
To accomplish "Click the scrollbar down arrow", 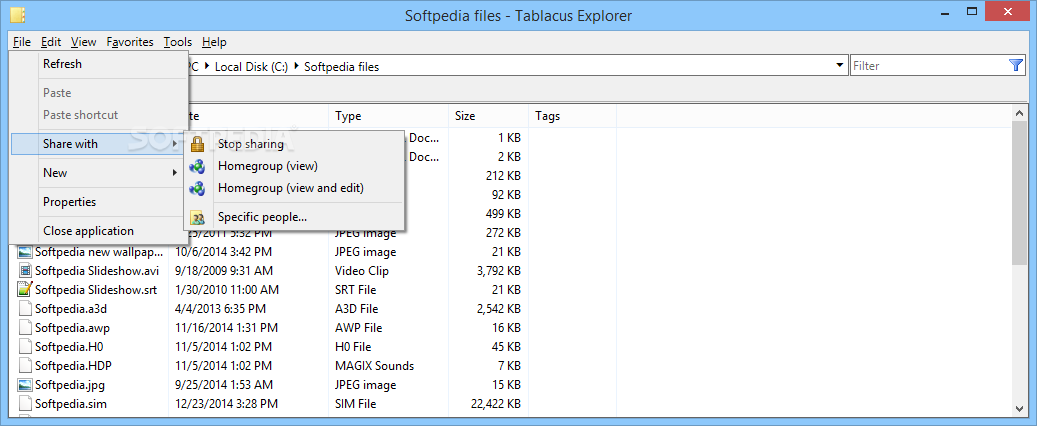I will [x=1019, y=408].
